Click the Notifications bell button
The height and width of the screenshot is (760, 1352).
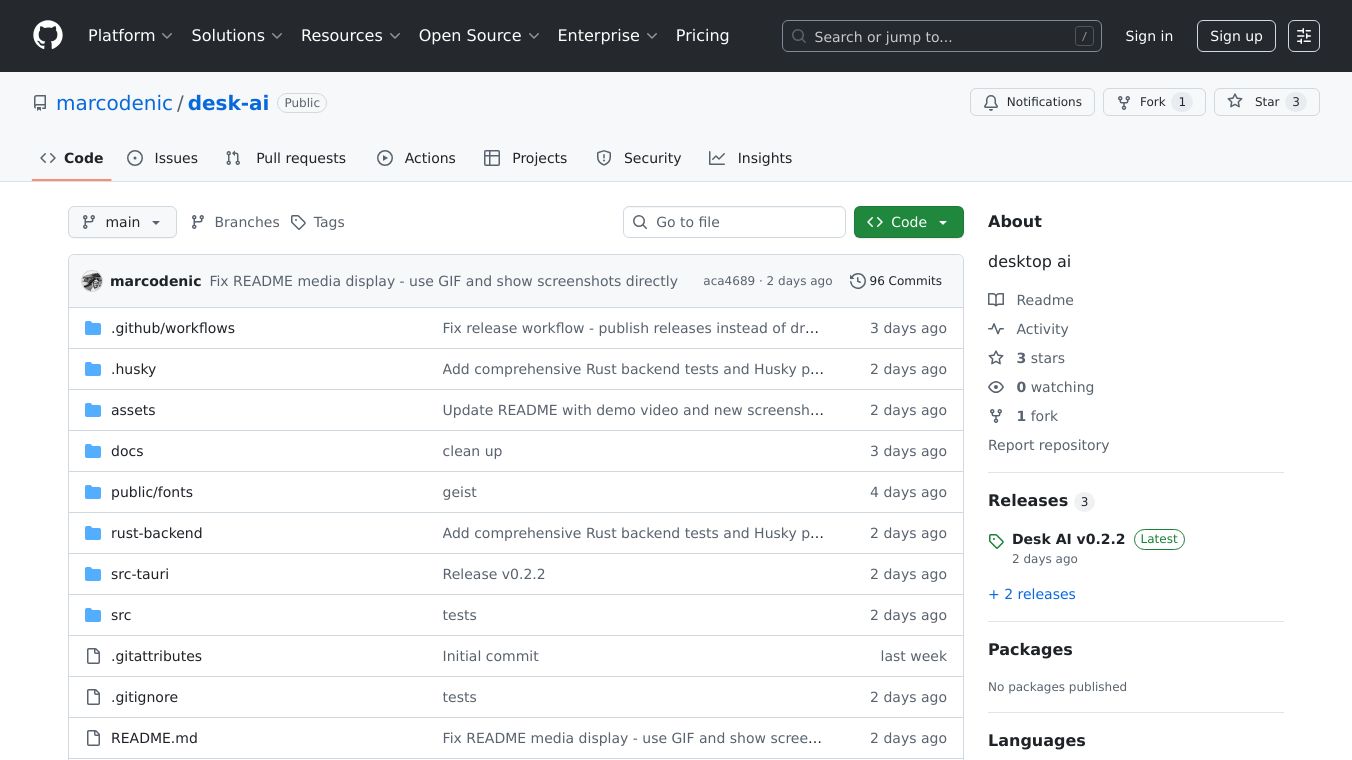(x=1032, y=102)
